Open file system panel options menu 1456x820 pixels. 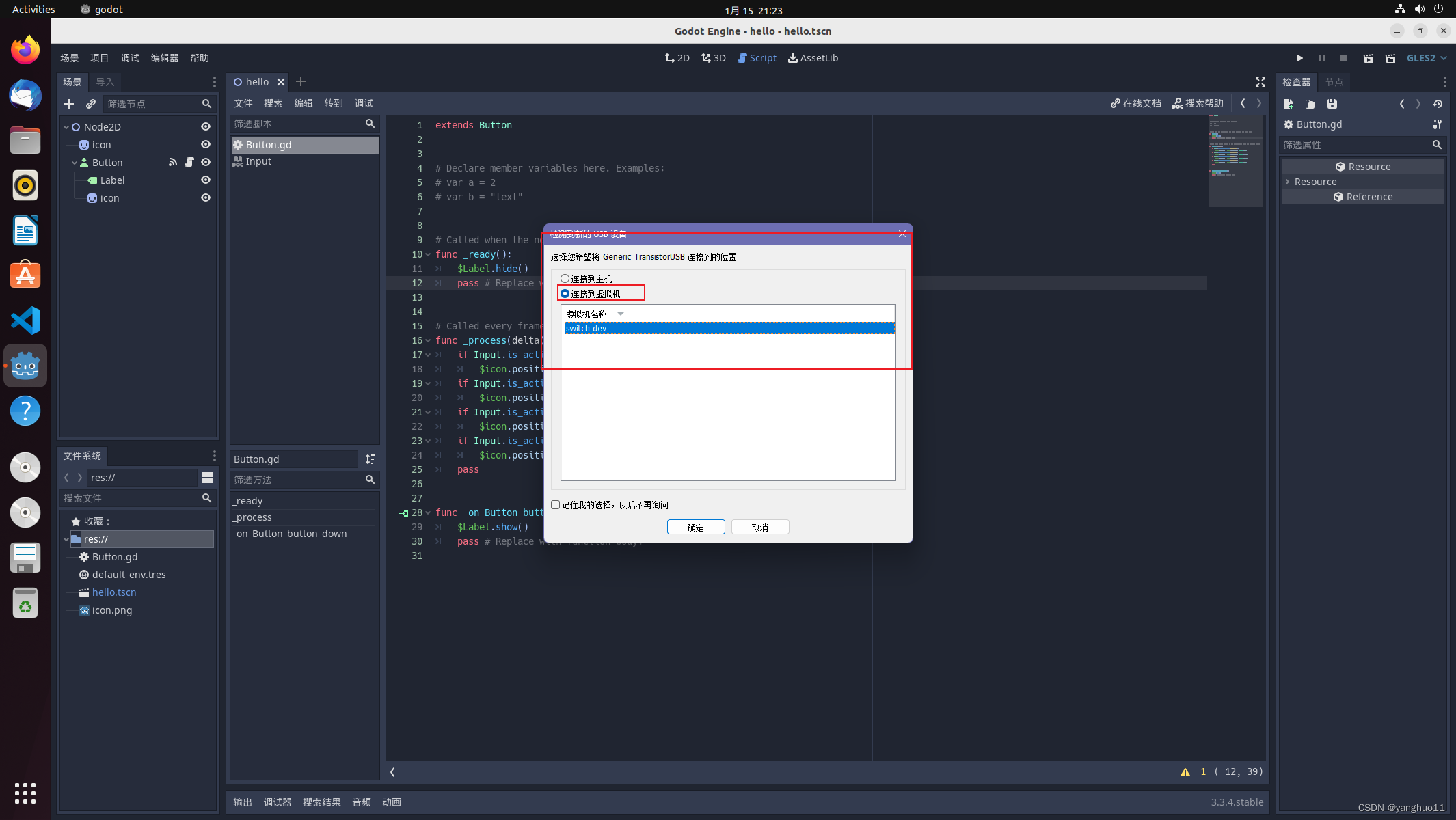pyautogui.click(x=215, y=456)
